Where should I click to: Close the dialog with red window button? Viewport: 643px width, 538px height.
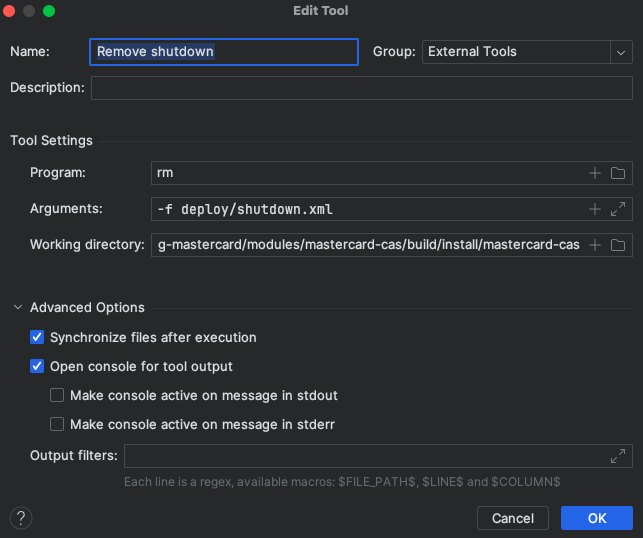(11, 11)
